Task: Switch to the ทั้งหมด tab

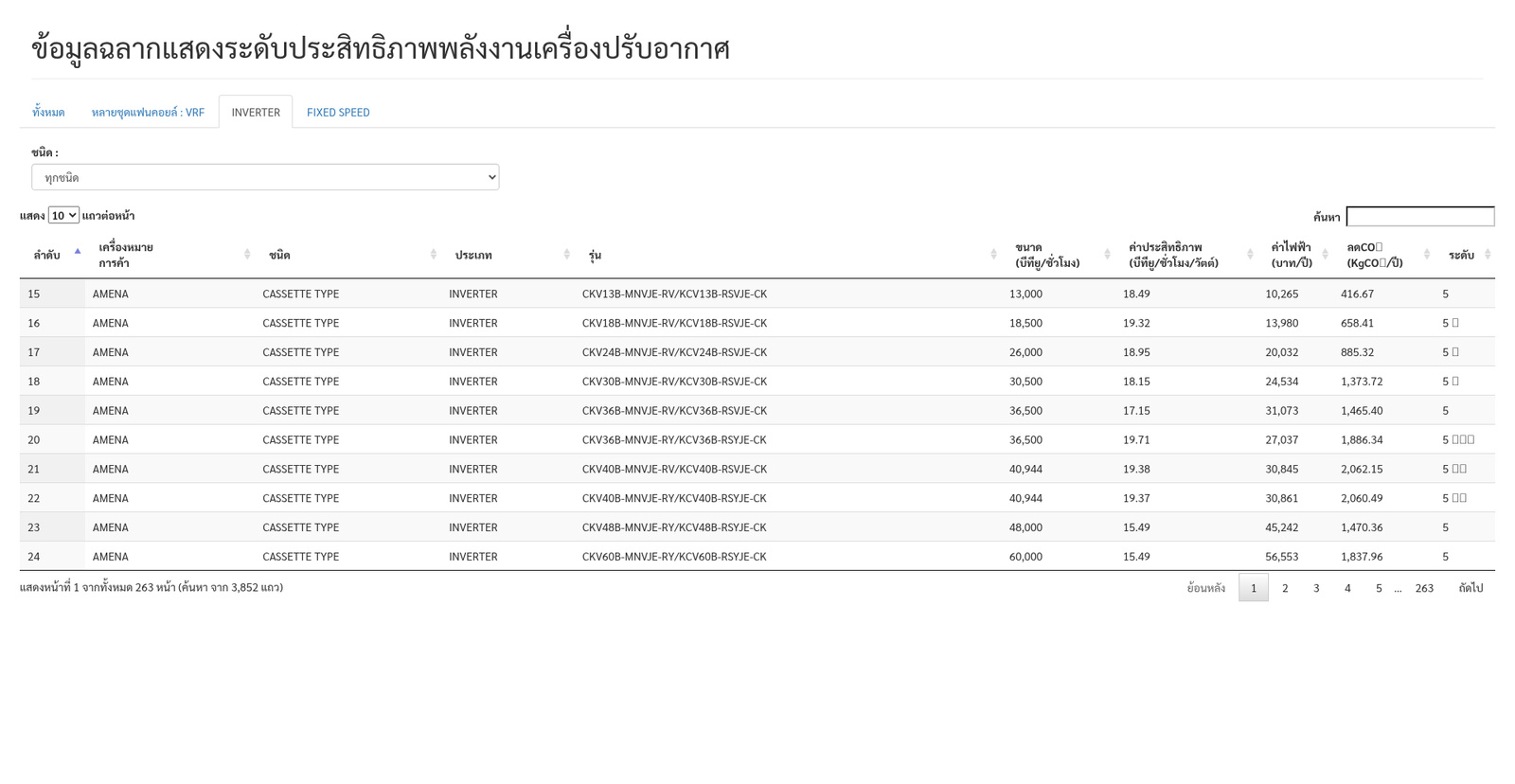Action: tap(48, 112)
